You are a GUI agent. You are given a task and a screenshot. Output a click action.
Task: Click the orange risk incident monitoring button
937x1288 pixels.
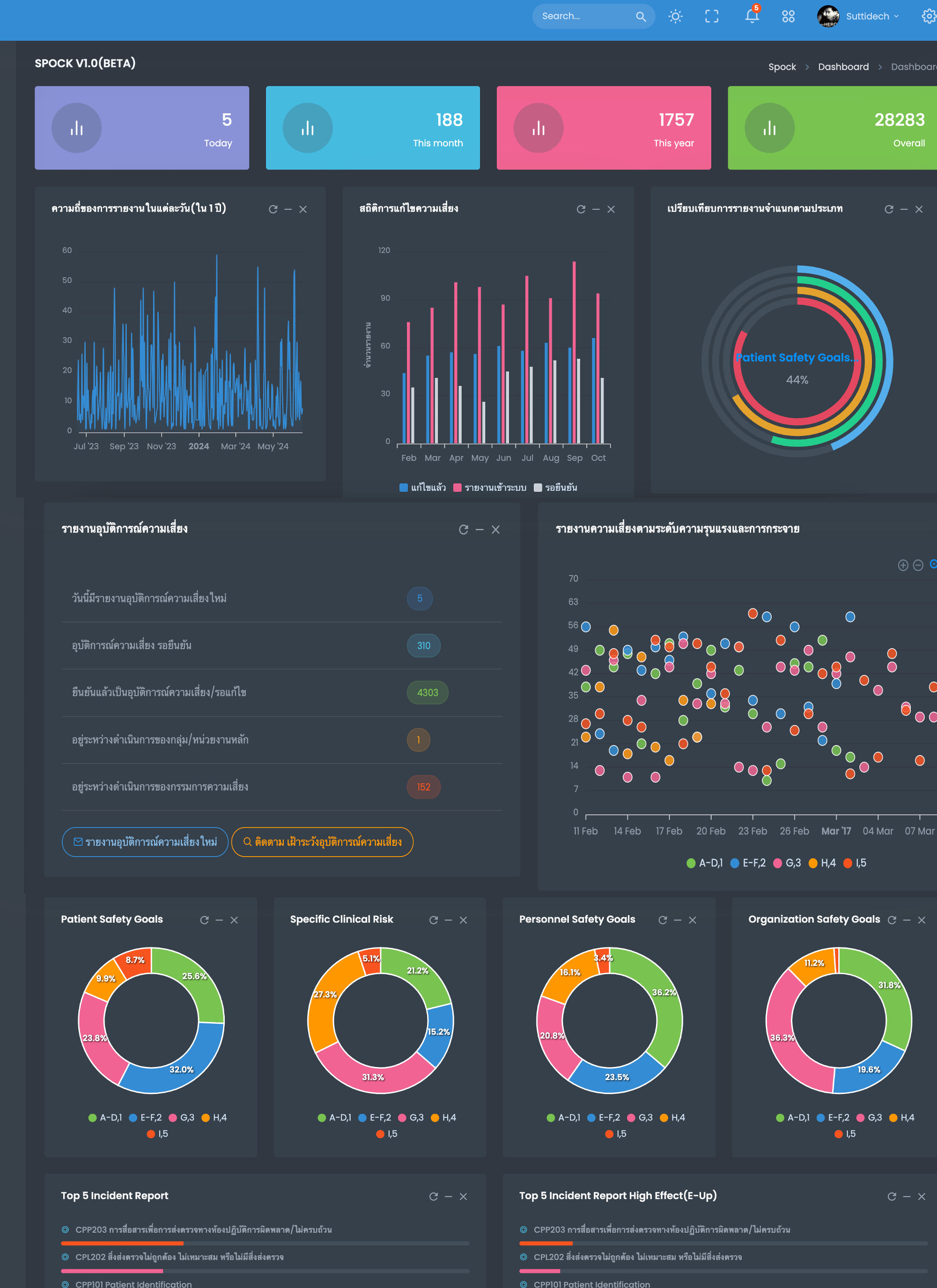click(x=322, y=842)
